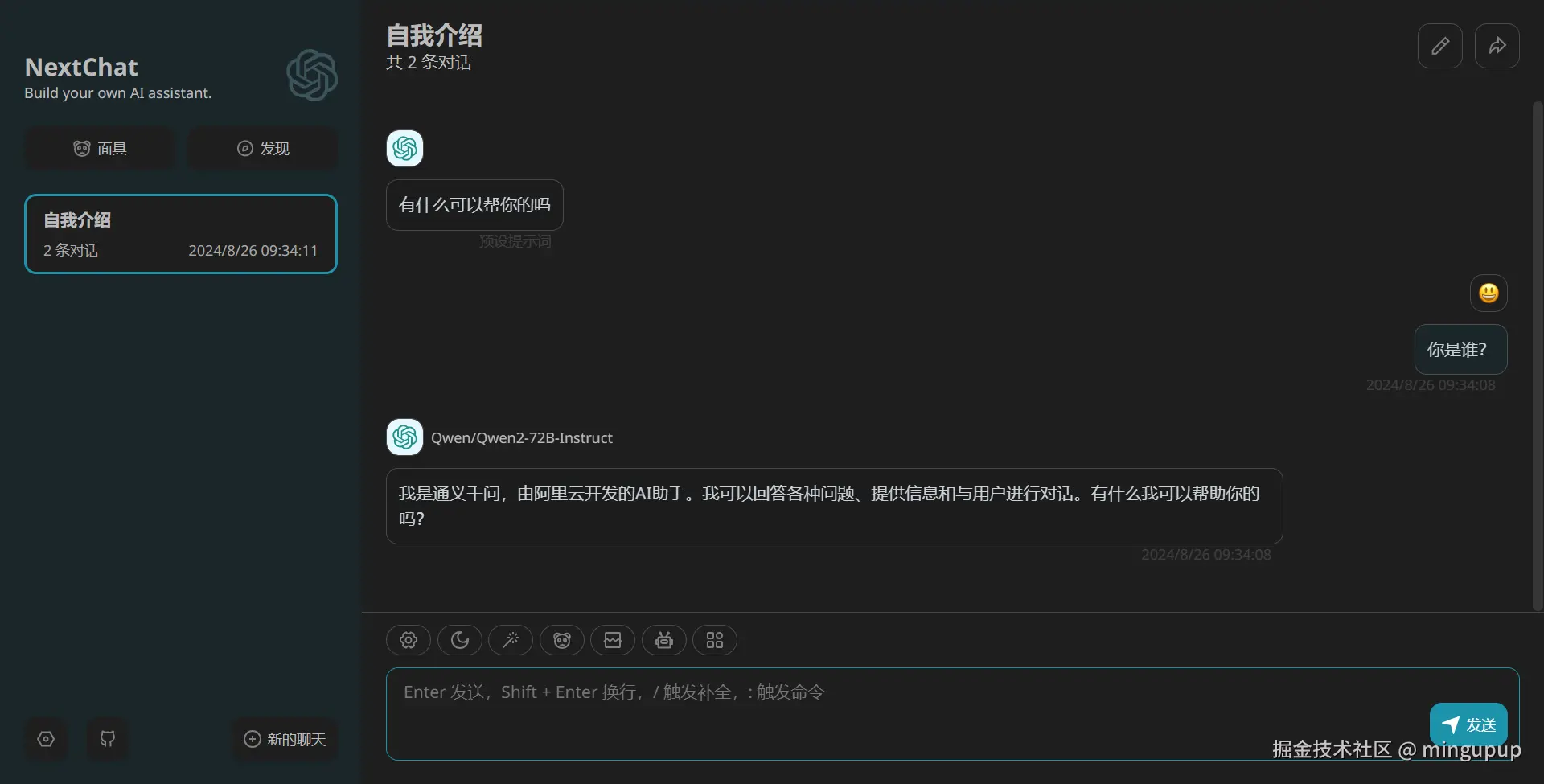Viewport: 1544px width, 784px height.
Task: Open plugins with the grid icon
Action: [x=715, y=640]
